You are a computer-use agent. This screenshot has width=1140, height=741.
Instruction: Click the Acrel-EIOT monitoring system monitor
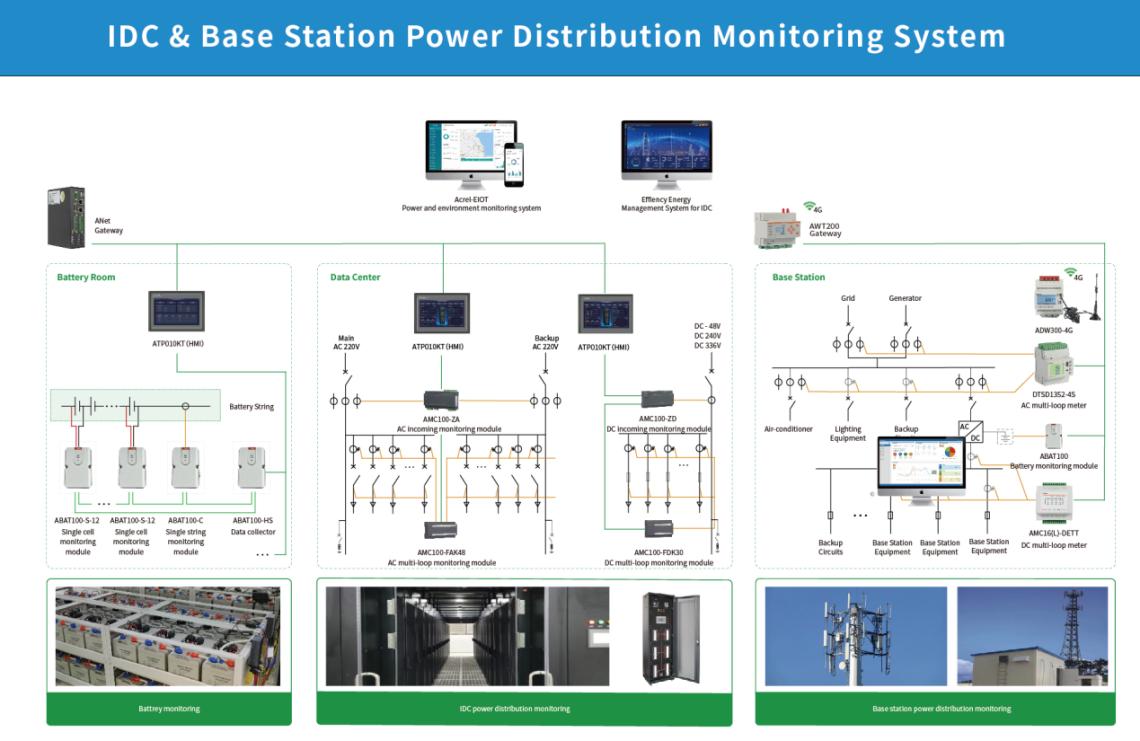[x=471, y=155]
